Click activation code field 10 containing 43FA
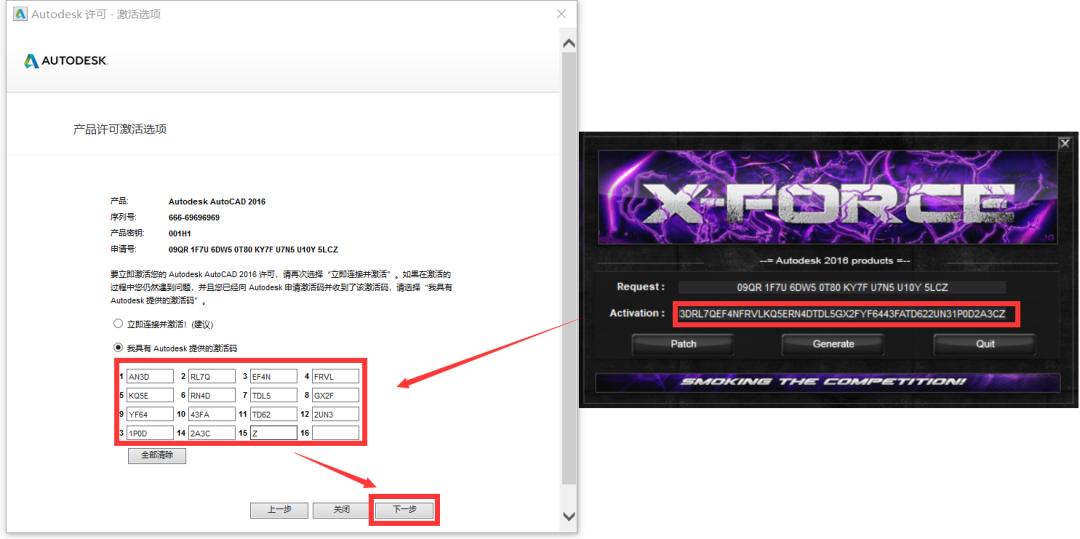Screen dimensions: 1080x539 pyautogui.click(x=211, y=414)
